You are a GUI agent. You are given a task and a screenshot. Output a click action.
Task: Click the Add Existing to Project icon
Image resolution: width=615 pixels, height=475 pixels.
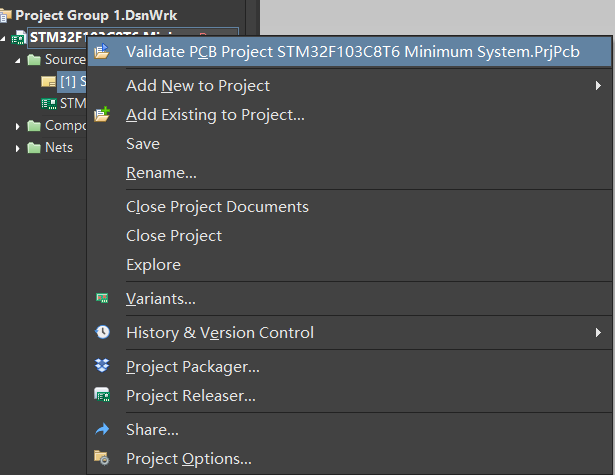[x=102, y=115]
